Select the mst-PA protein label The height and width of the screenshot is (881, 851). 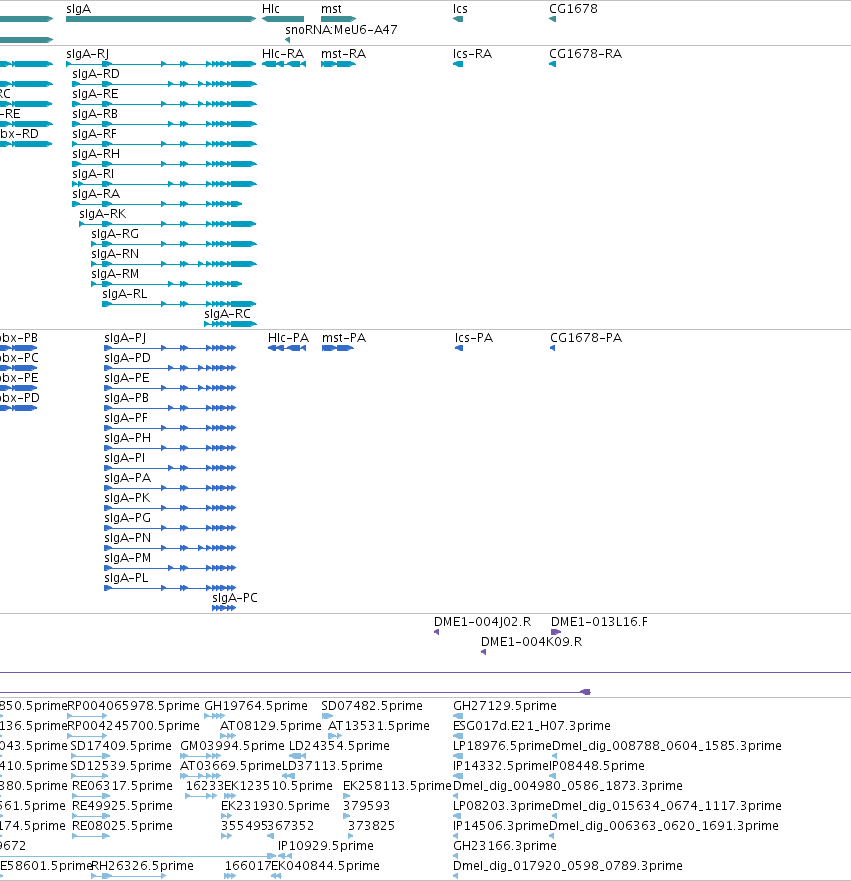(x=344, y=338)
